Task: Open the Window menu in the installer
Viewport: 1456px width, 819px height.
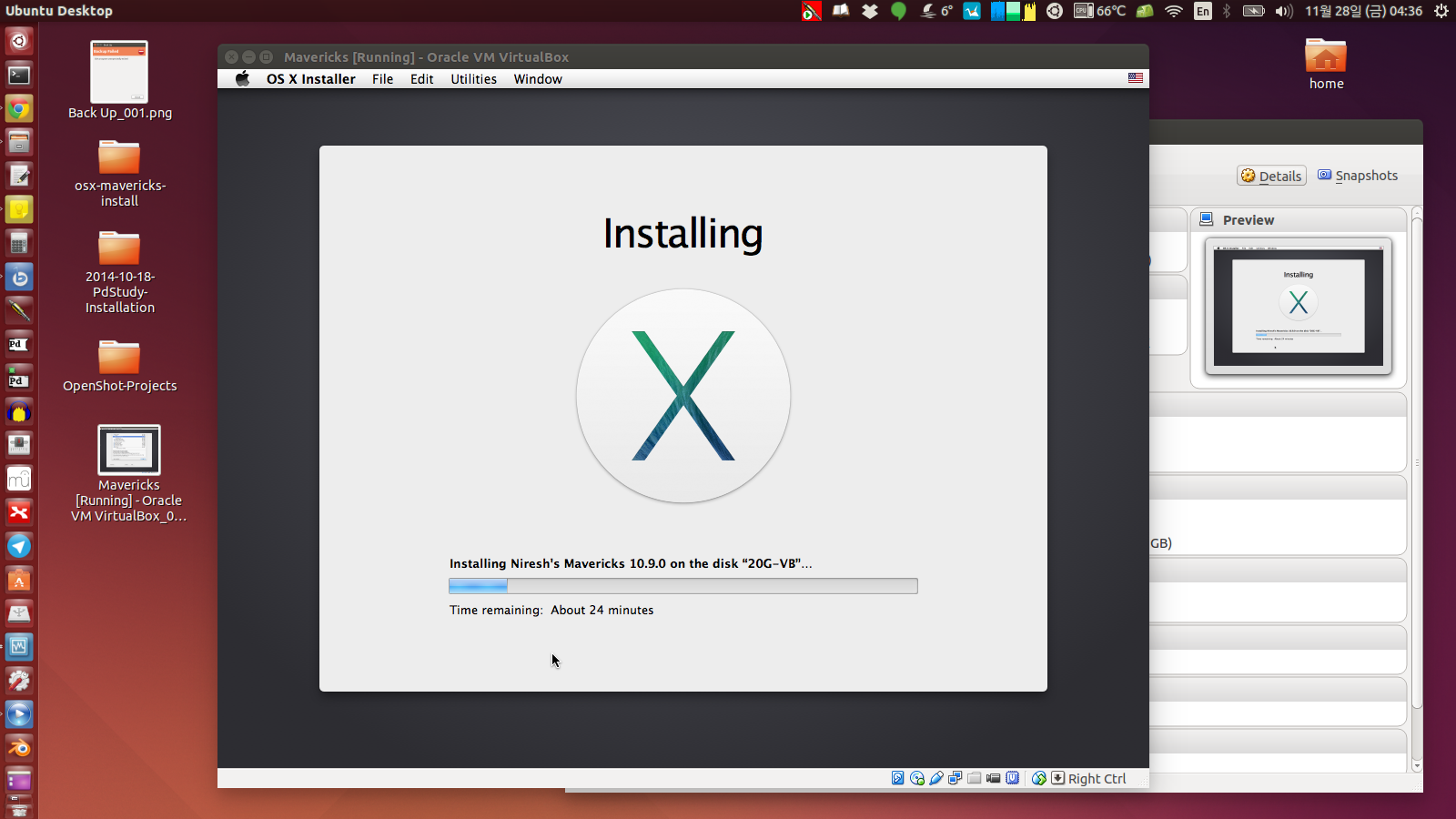Action: point(538,79)
